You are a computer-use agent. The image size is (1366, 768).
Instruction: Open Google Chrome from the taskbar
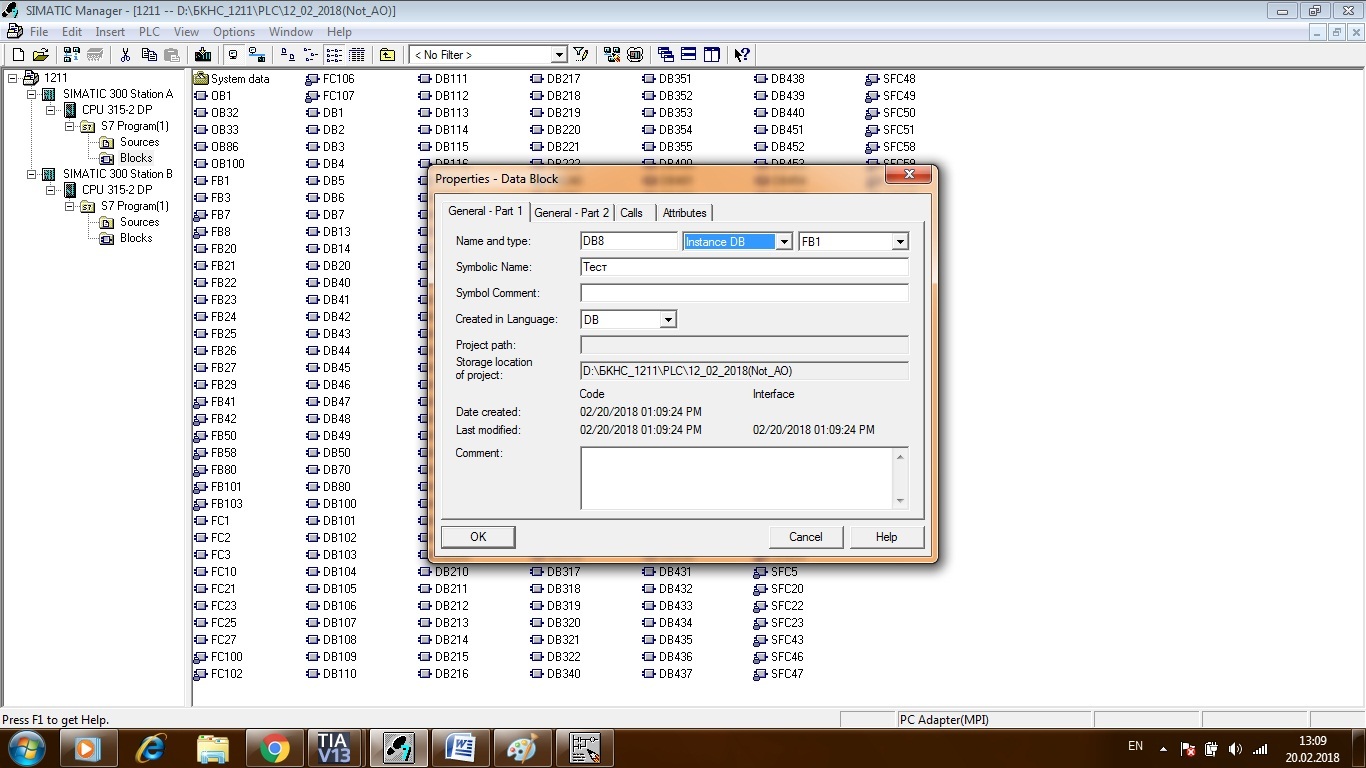coord(274,748)
